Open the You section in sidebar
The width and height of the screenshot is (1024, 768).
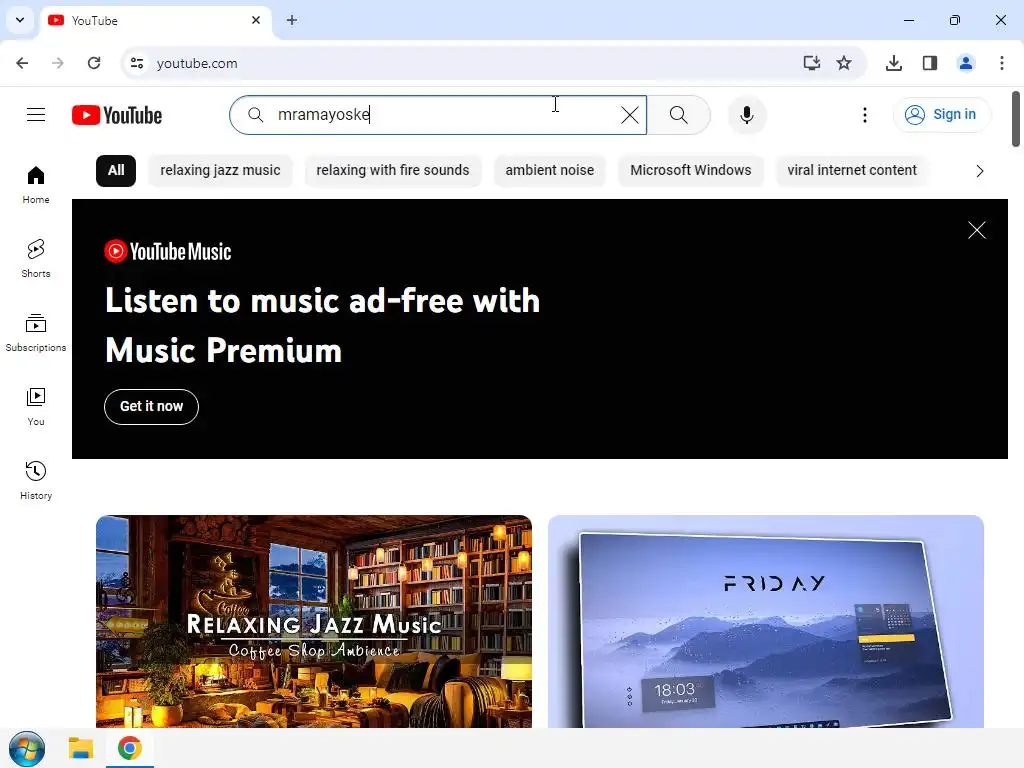coord(36,406)
